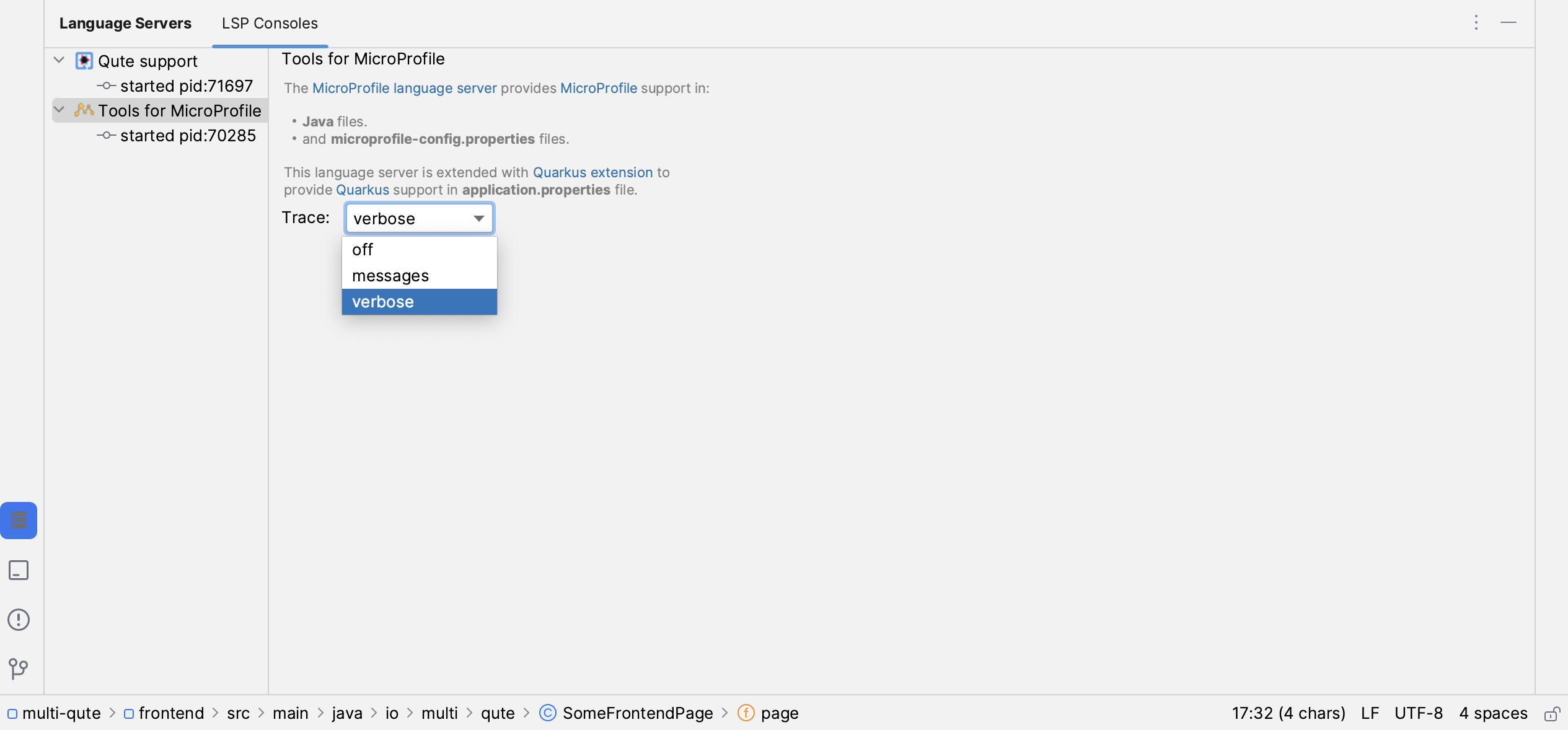1568x730 pixels.
Task: Select the 'off' trace option
Action: click(x=420, y=250)
